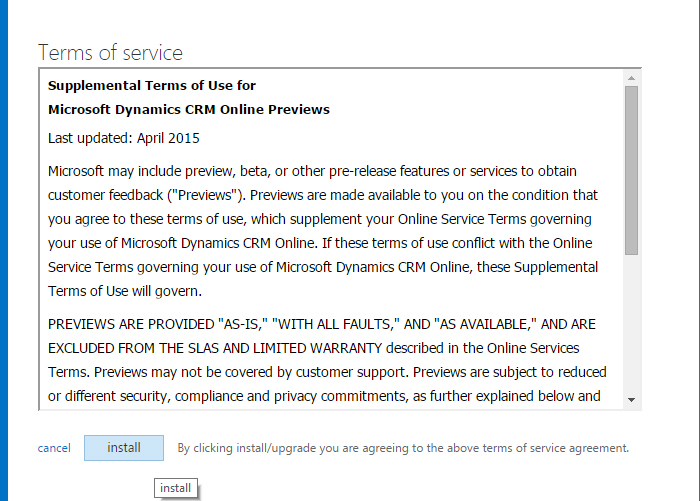Image resolution: width=700 pixels, height=501 pixels.
Task: Click the cancel link
Action: pos(54,448)
